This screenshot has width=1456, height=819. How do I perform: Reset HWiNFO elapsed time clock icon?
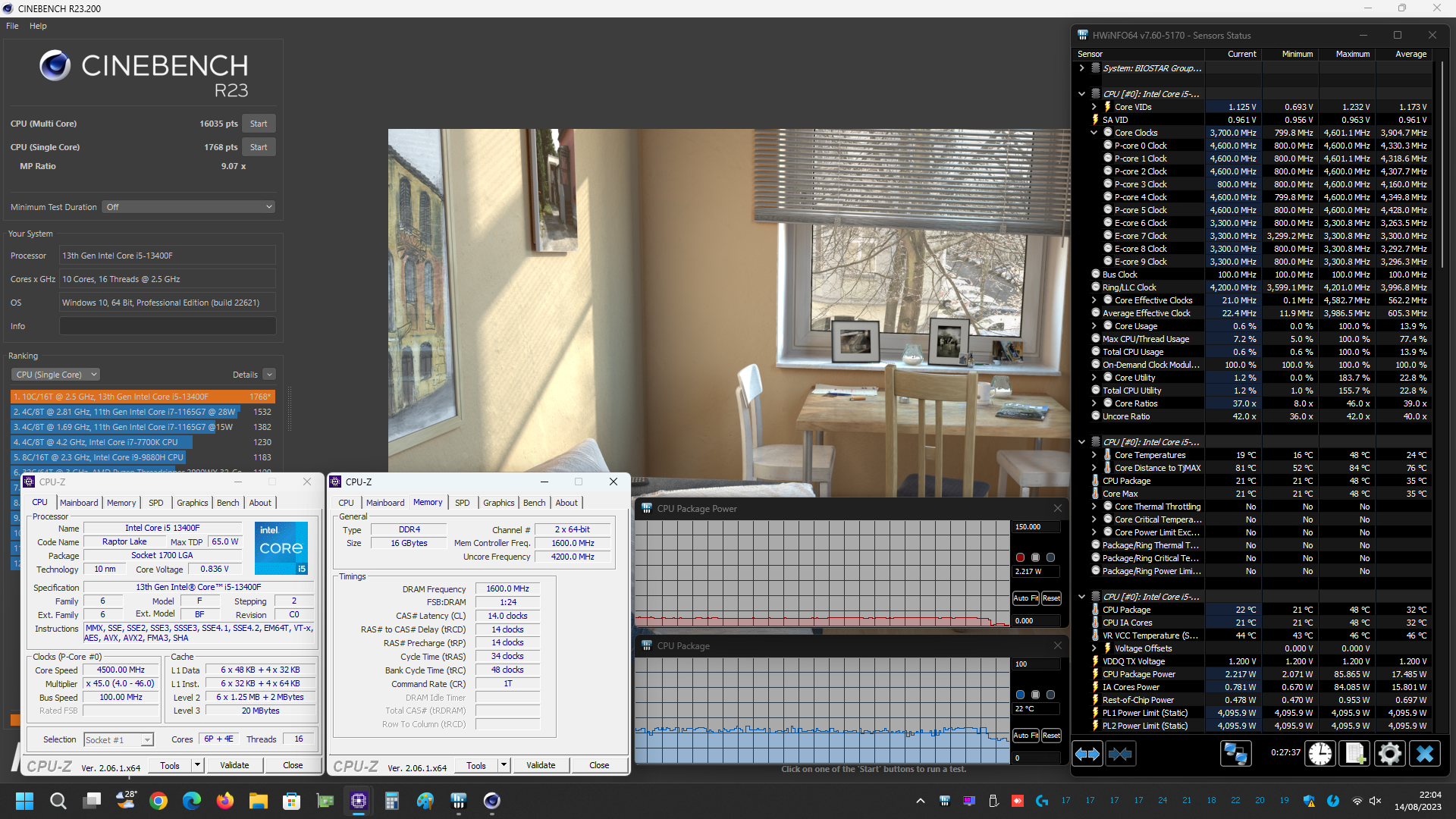(x=1320, y=754)
